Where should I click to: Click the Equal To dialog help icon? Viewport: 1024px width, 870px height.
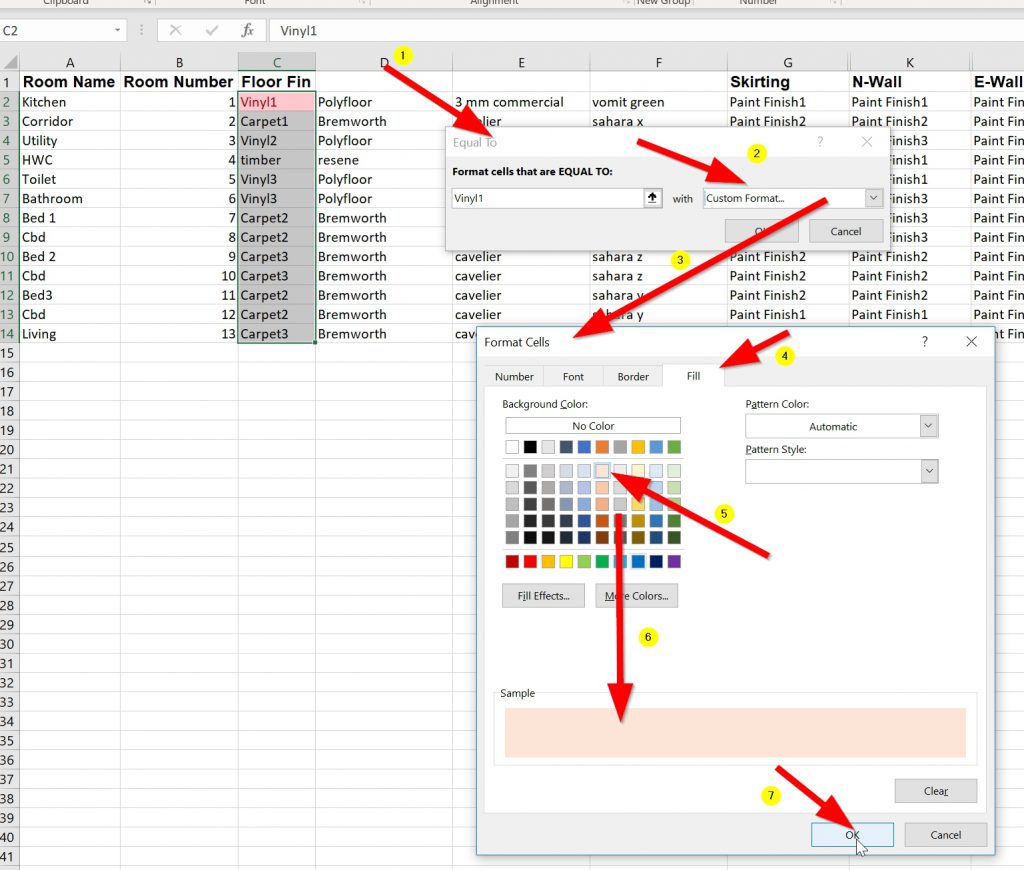coord(819,143)
